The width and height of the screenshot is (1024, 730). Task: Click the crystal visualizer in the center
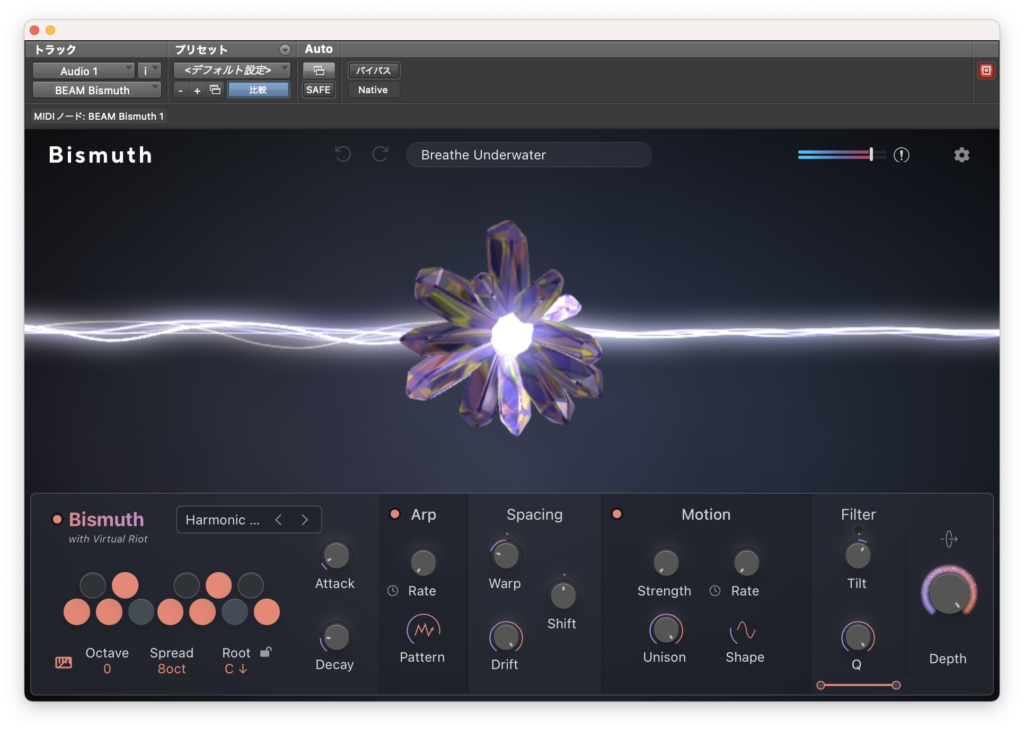[x=504, y=330]
